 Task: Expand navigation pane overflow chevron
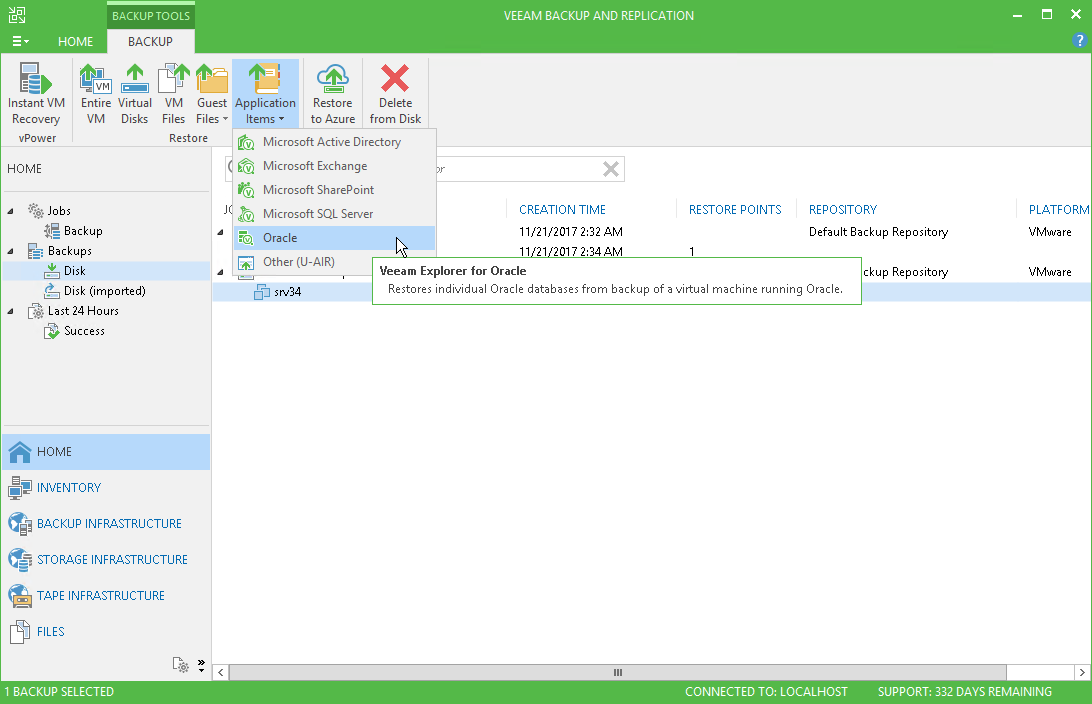[201, 666]
